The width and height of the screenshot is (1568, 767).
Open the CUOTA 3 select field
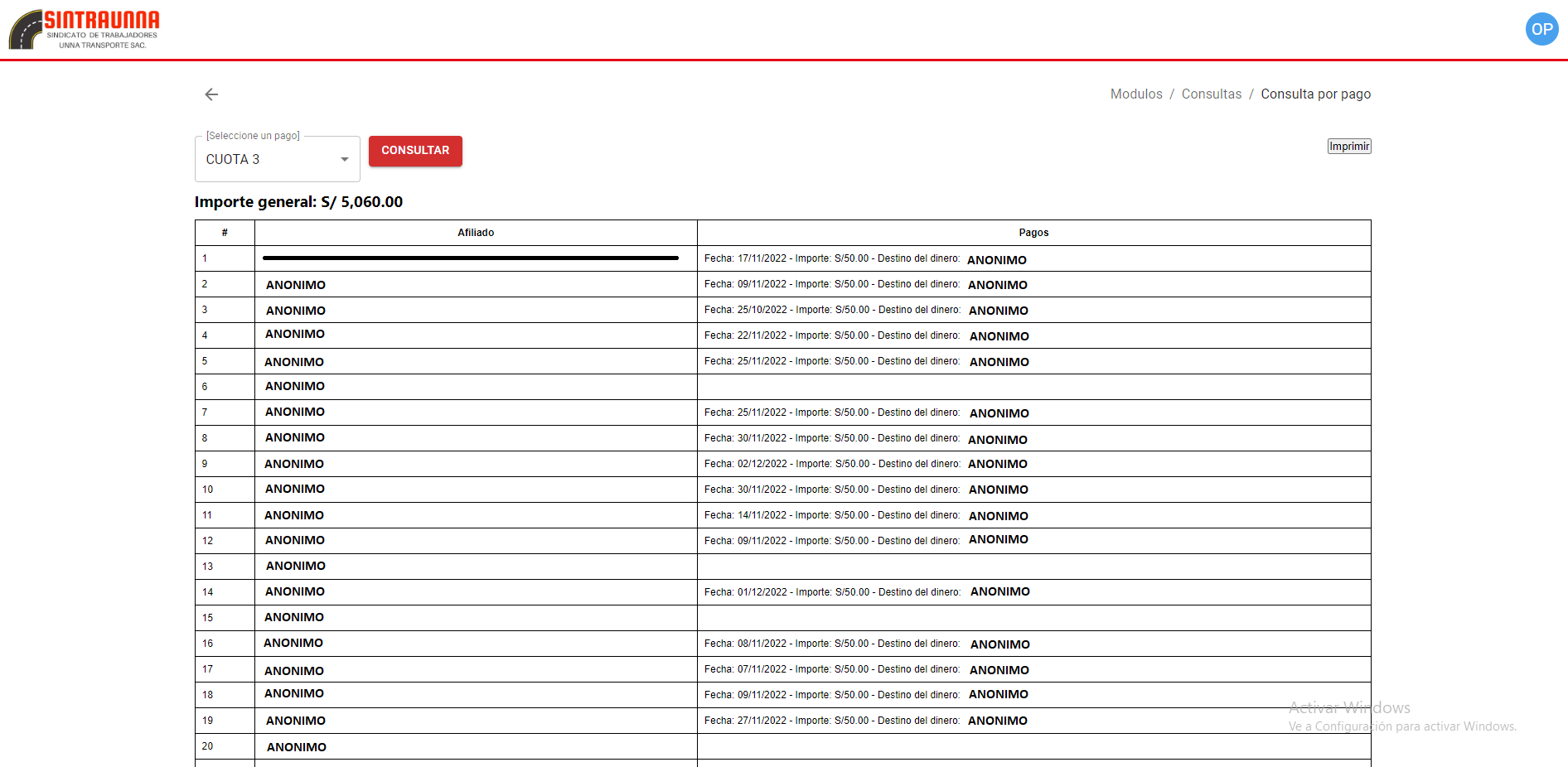click(267, 159)
